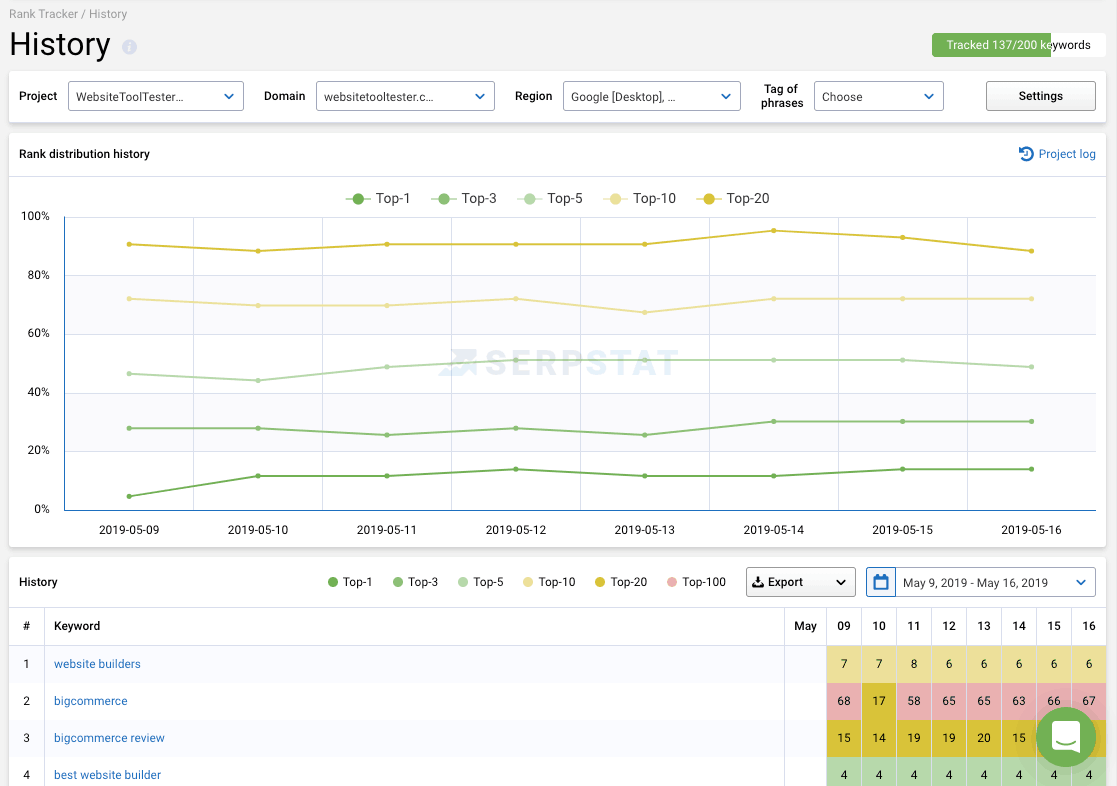This screenshot has width=1117, height=786.
Task: Click the rank 58 cell in bigcommerce row
Action: [x=914, y=701]
